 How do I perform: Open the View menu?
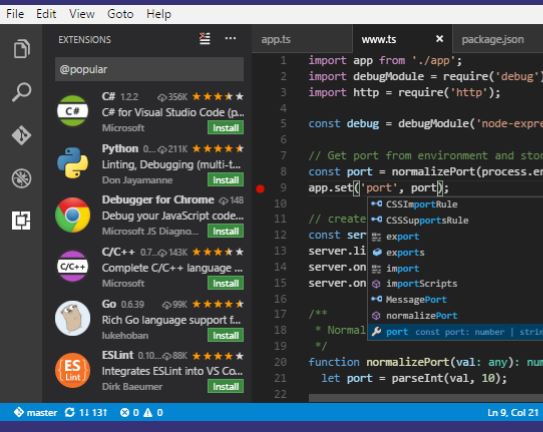[82, 14]
